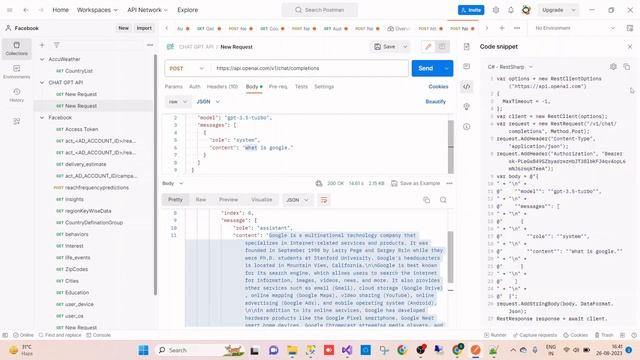Open the user avatar menu
The width and height of the screenshot is (640, 360).
[x=526, y=10]
